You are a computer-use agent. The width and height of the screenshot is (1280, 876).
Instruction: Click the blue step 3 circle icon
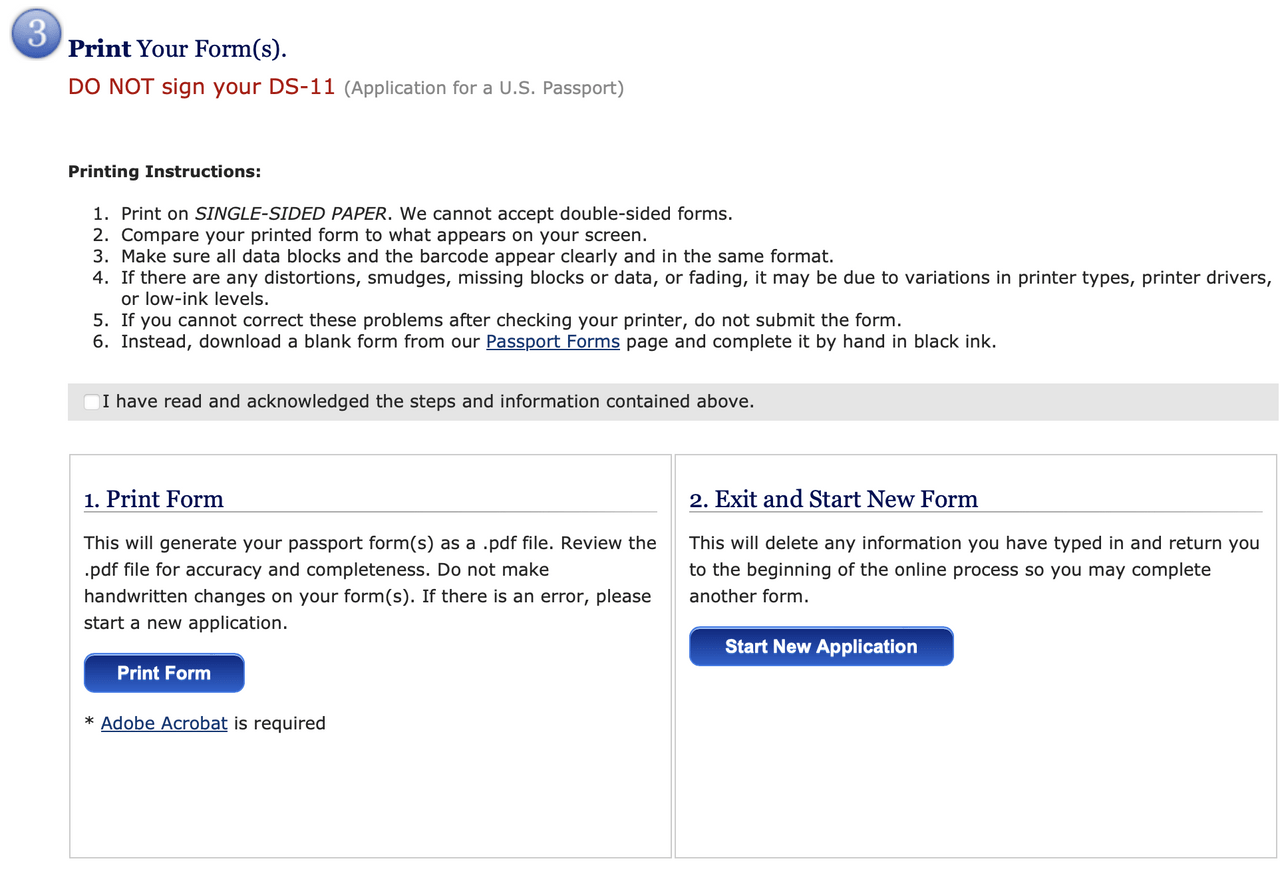point(37,34)
